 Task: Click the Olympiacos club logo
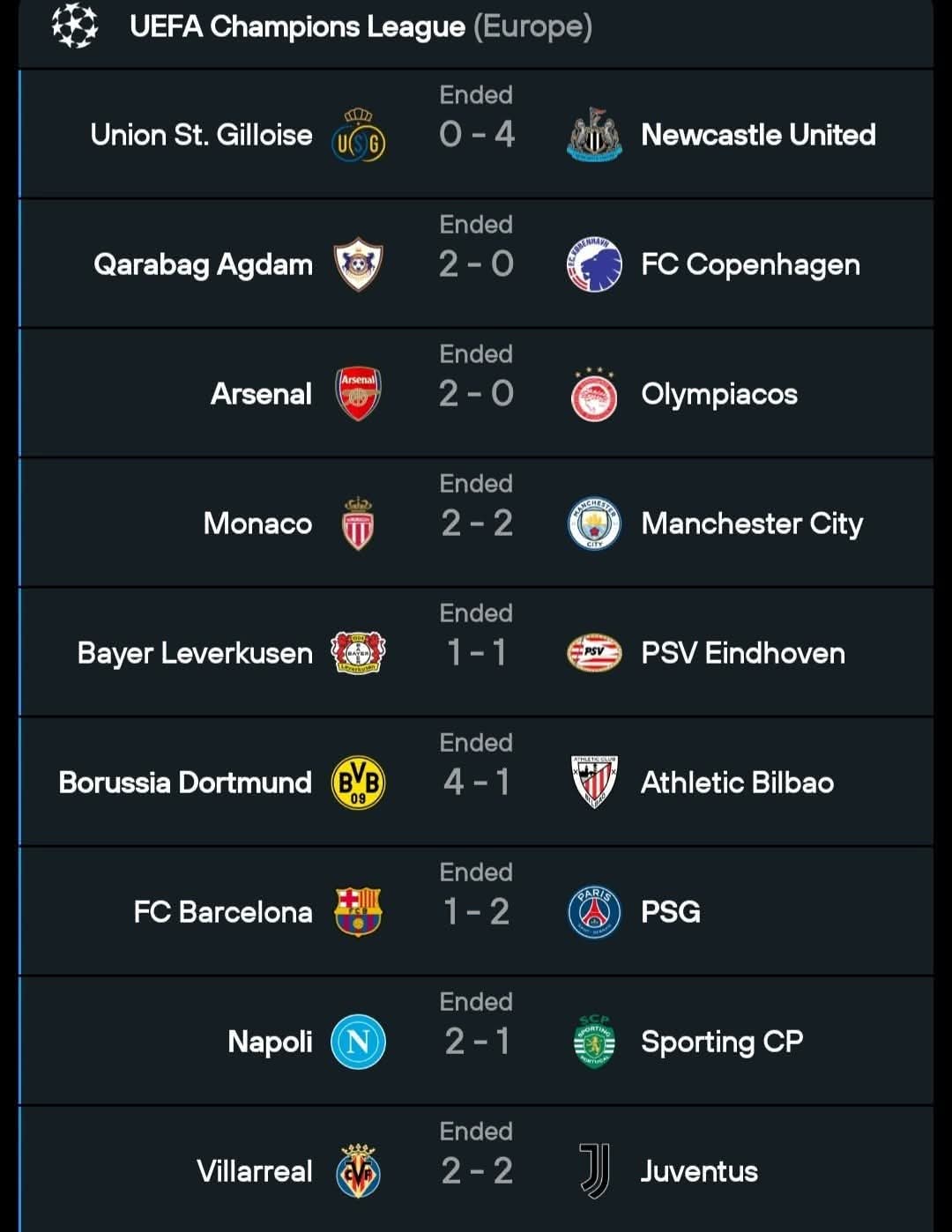tap(594, 395)
